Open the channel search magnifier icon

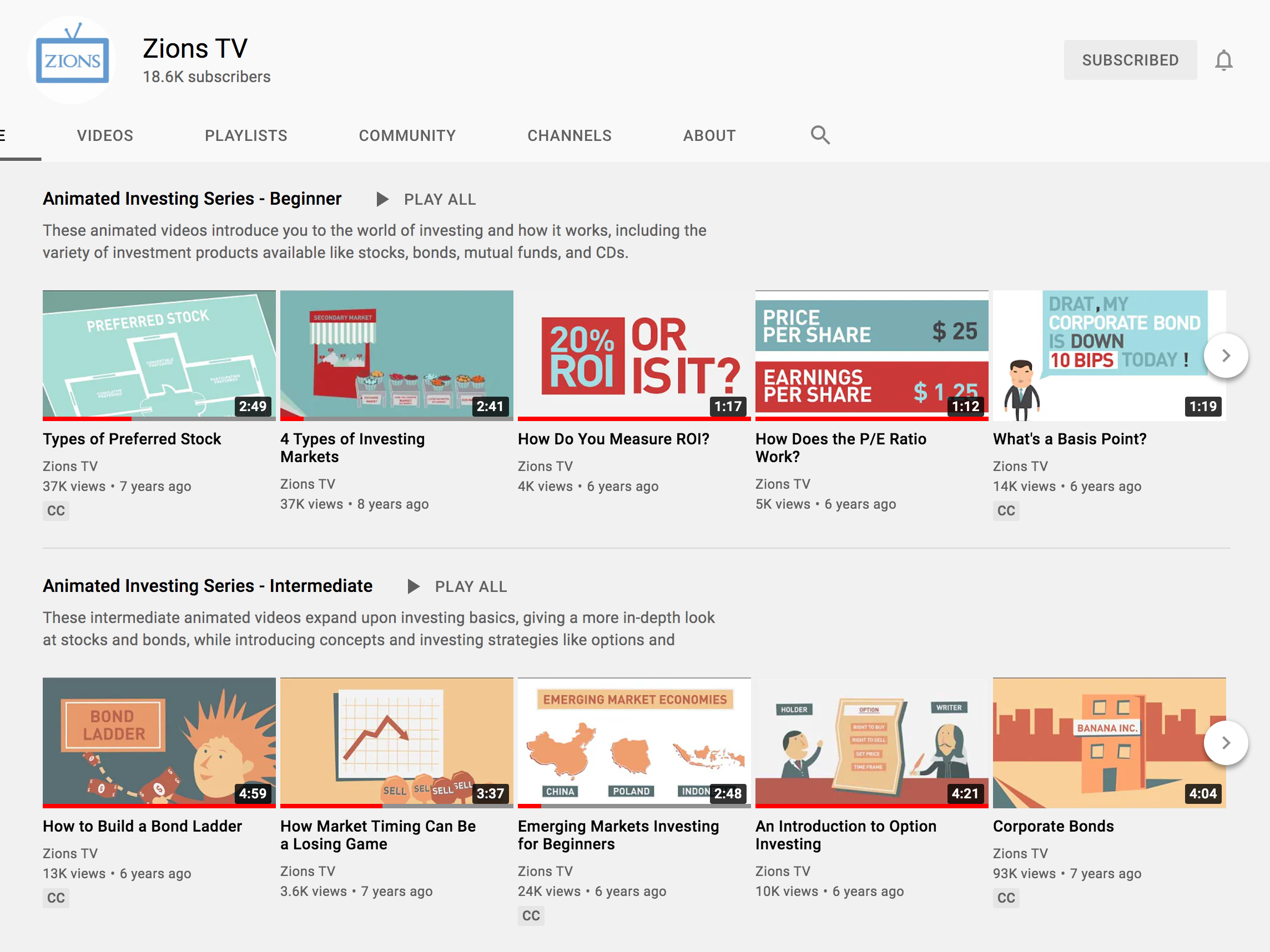[820, 135]
